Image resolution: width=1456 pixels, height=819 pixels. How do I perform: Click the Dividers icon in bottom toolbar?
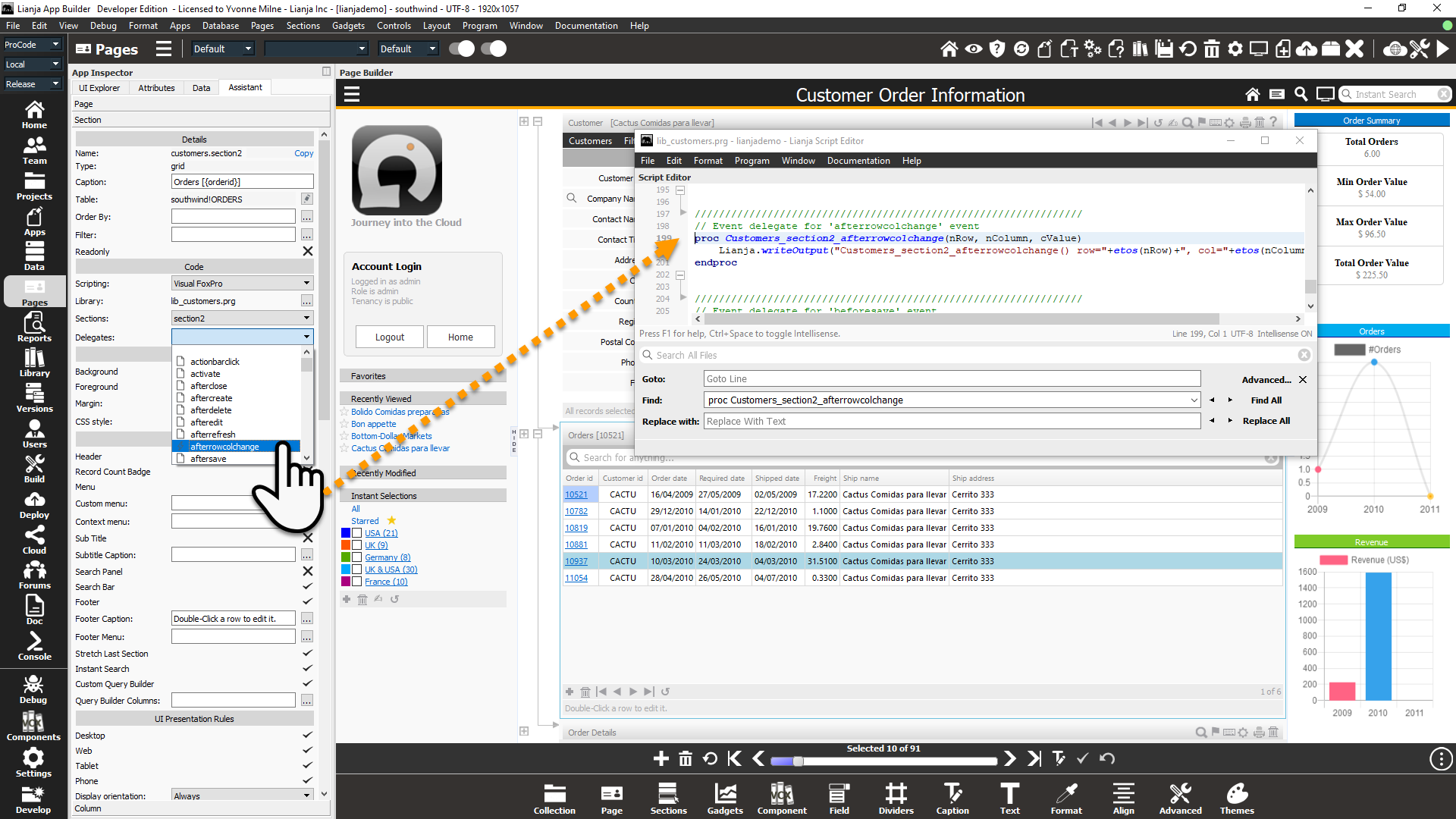[x=896, y=799]
